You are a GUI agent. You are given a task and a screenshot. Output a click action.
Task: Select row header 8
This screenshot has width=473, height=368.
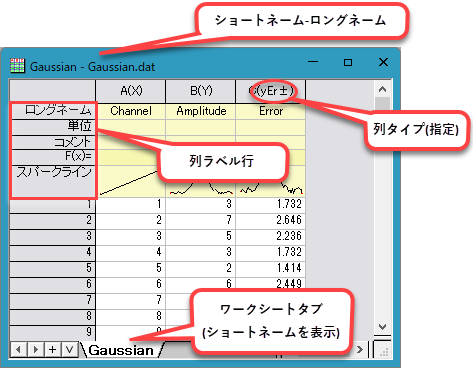[53, 317]
